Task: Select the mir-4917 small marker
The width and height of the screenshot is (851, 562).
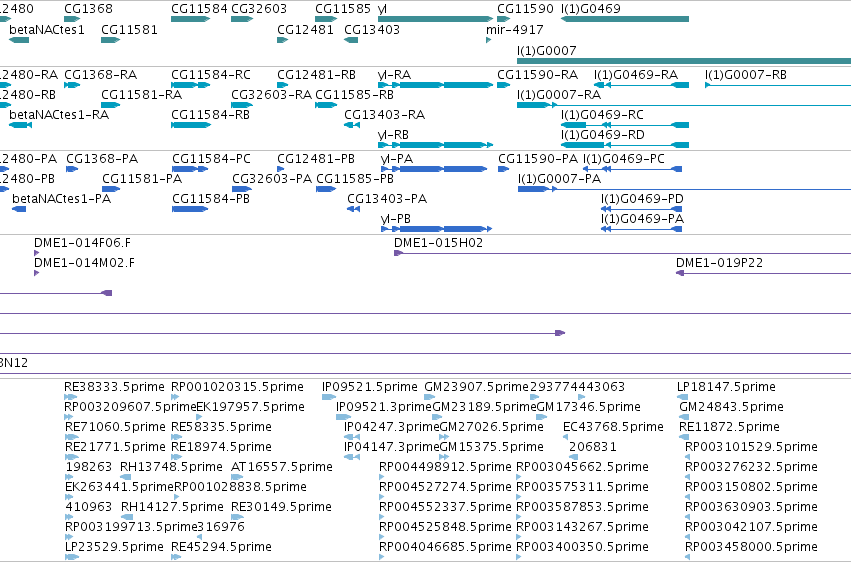Action: pyautogui.click(x=488, y=40)
